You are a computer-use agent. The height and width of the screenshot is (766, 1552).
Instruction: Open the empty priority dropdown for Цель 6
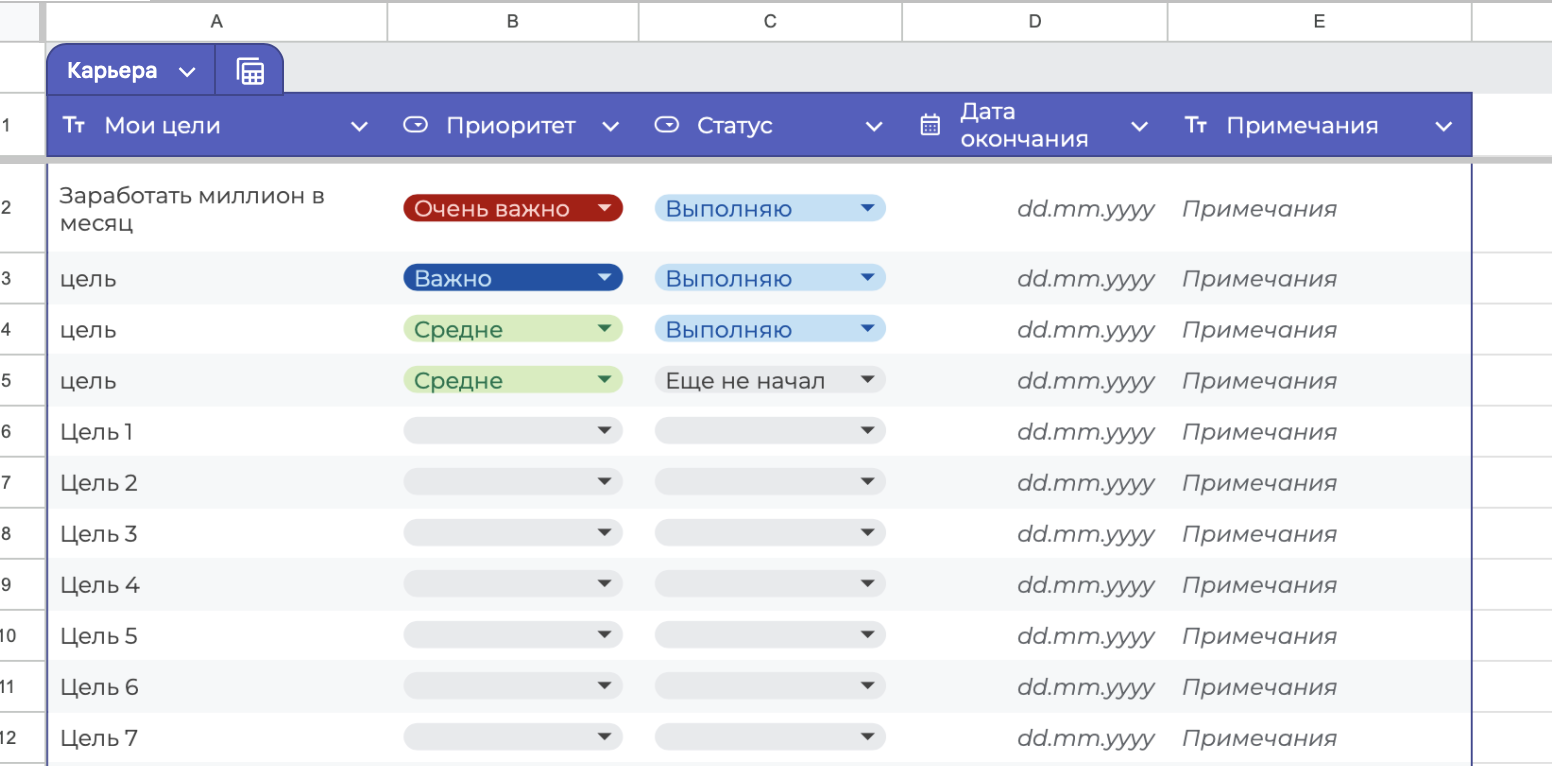point(513,686)
